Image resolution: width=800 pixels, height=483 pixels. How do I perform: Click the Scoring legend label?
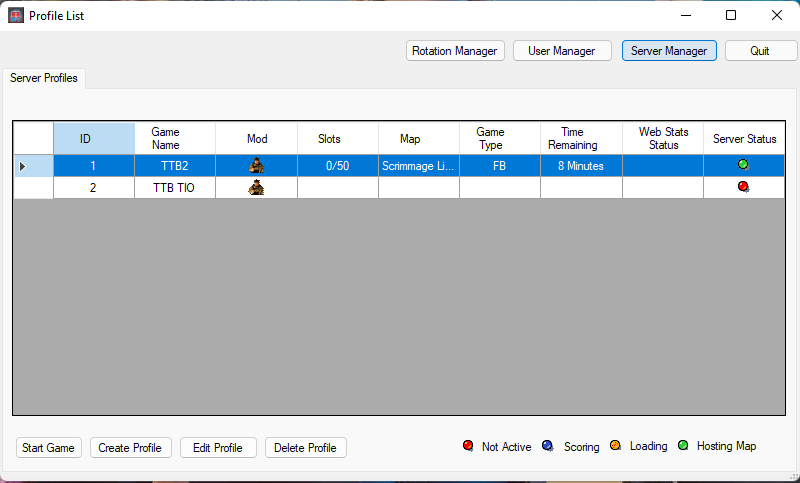pos(582,447)
